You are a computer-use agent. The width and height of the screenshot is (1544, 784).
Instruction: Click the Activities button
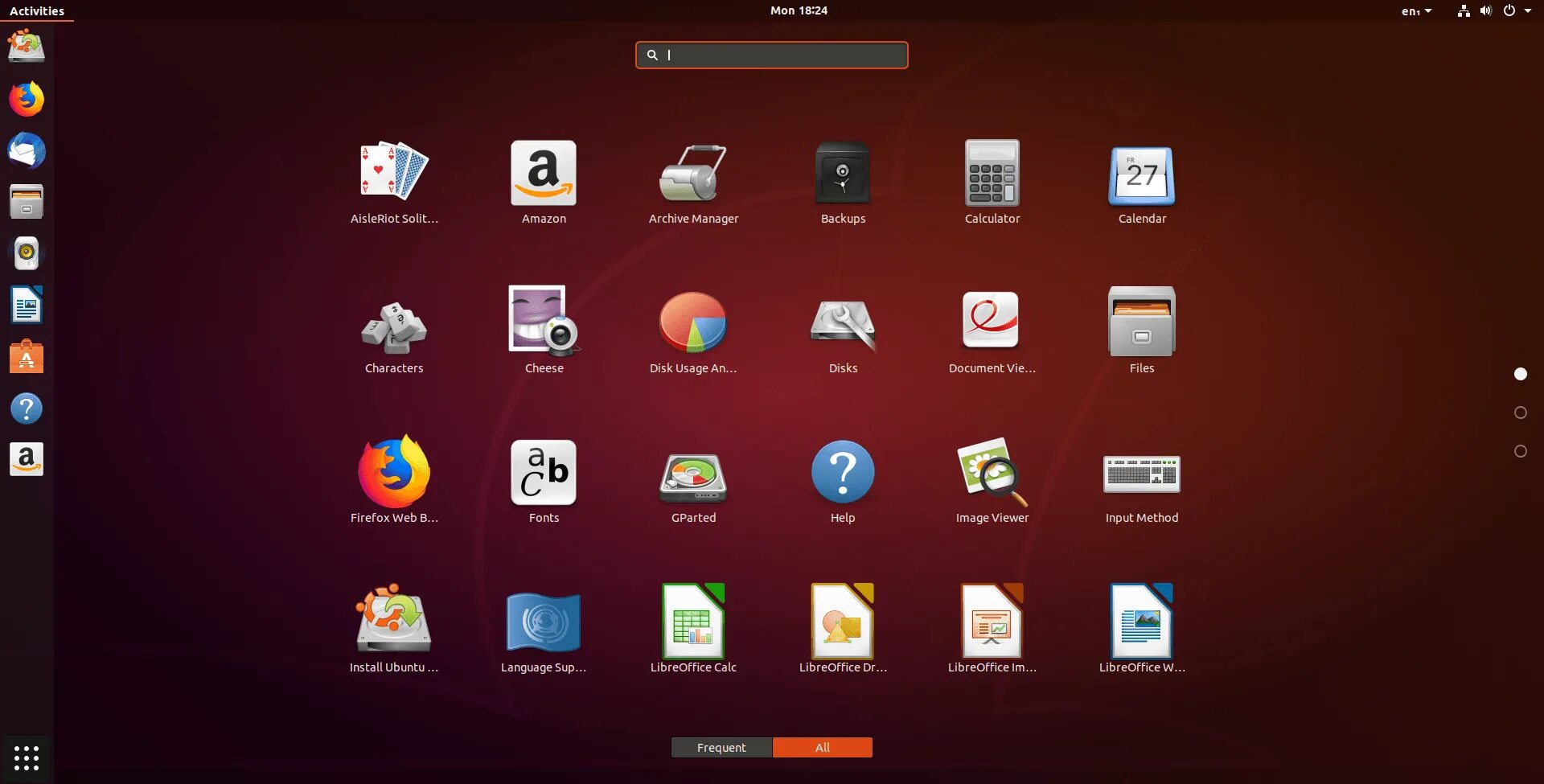tap(37, 10)
